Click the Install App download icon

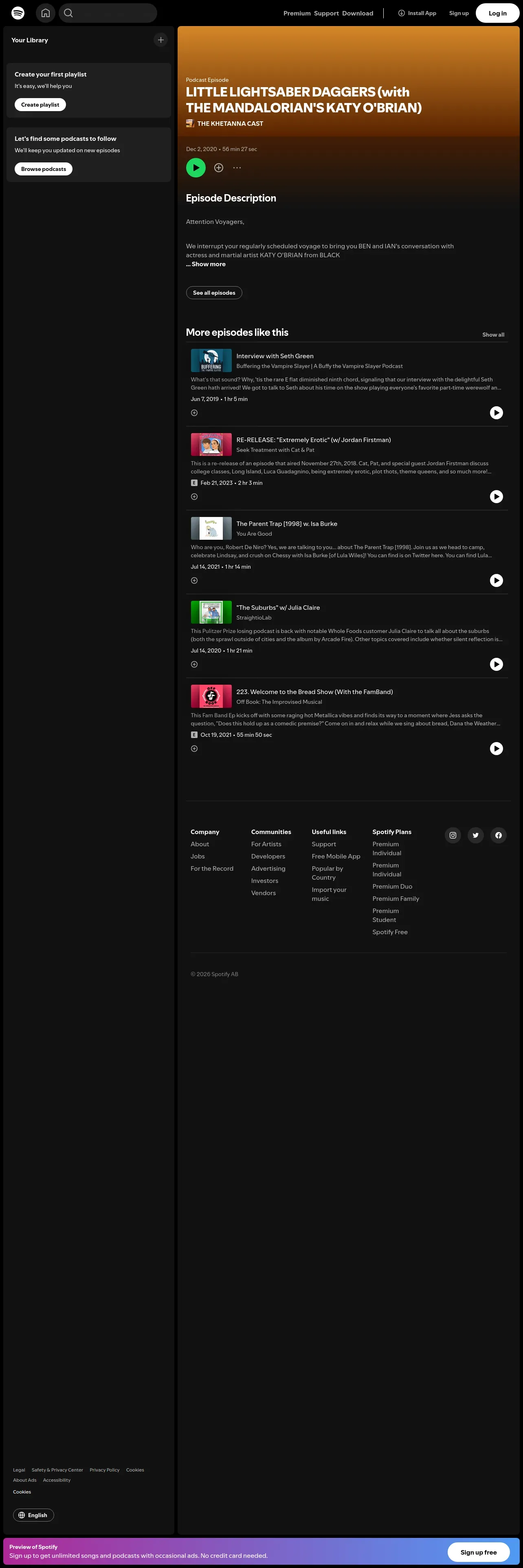pyautogui.click(x=401, y=13)
